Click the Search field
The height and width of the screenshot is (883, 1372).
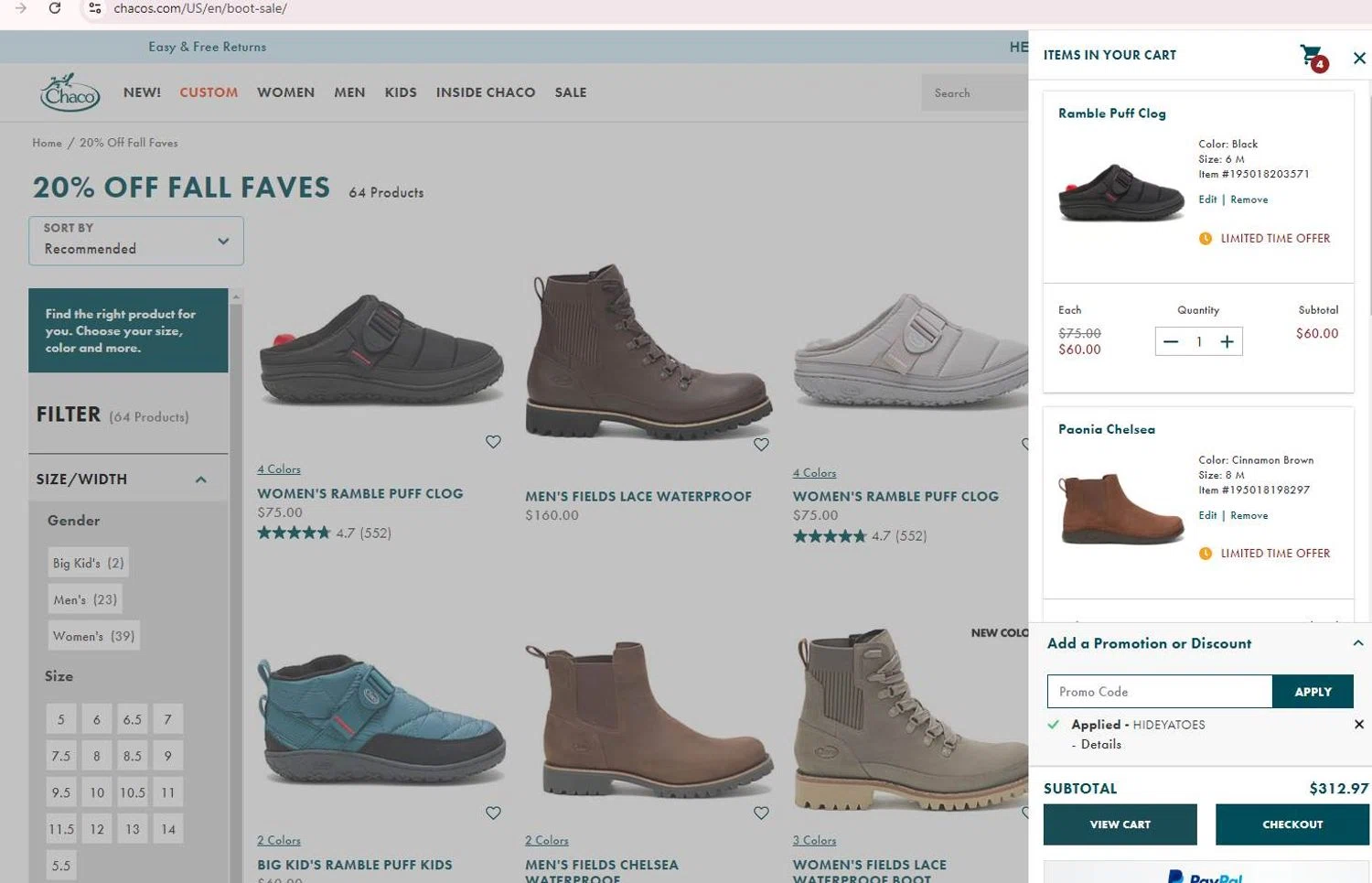tap(975, 92)
